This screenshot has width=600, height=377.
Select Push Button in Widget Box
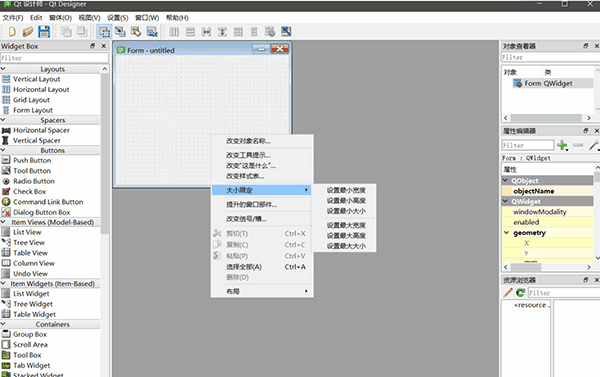tap(32, 160)
